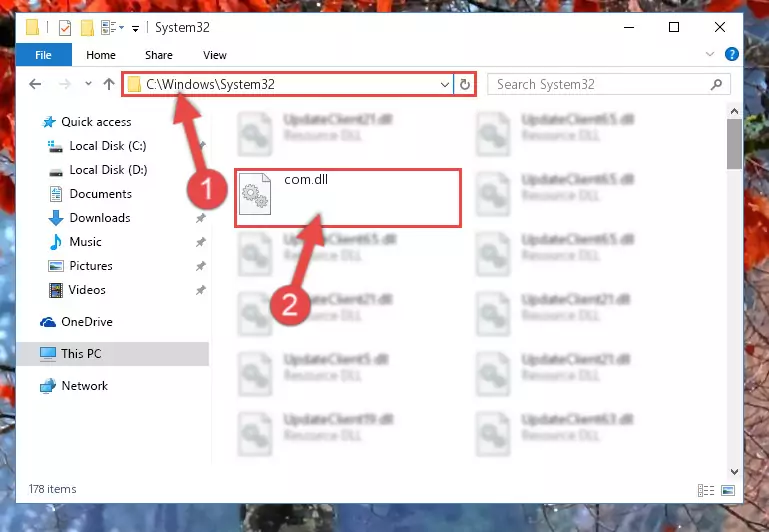
Task: Open Help with the blue question icon
Action: pos(731,54)
